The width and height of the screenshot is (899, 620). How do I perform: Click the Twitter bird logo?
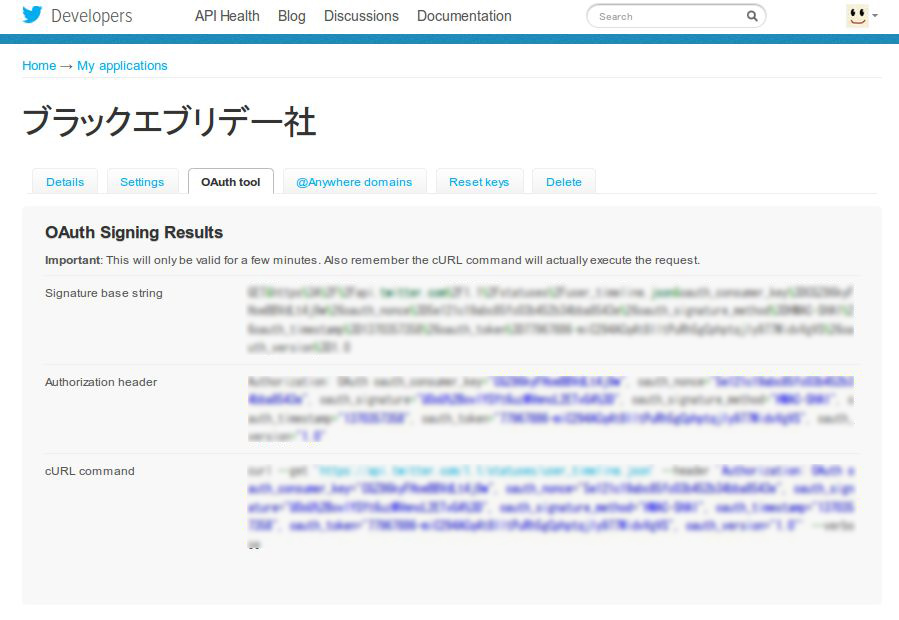[x=32, y=15]
